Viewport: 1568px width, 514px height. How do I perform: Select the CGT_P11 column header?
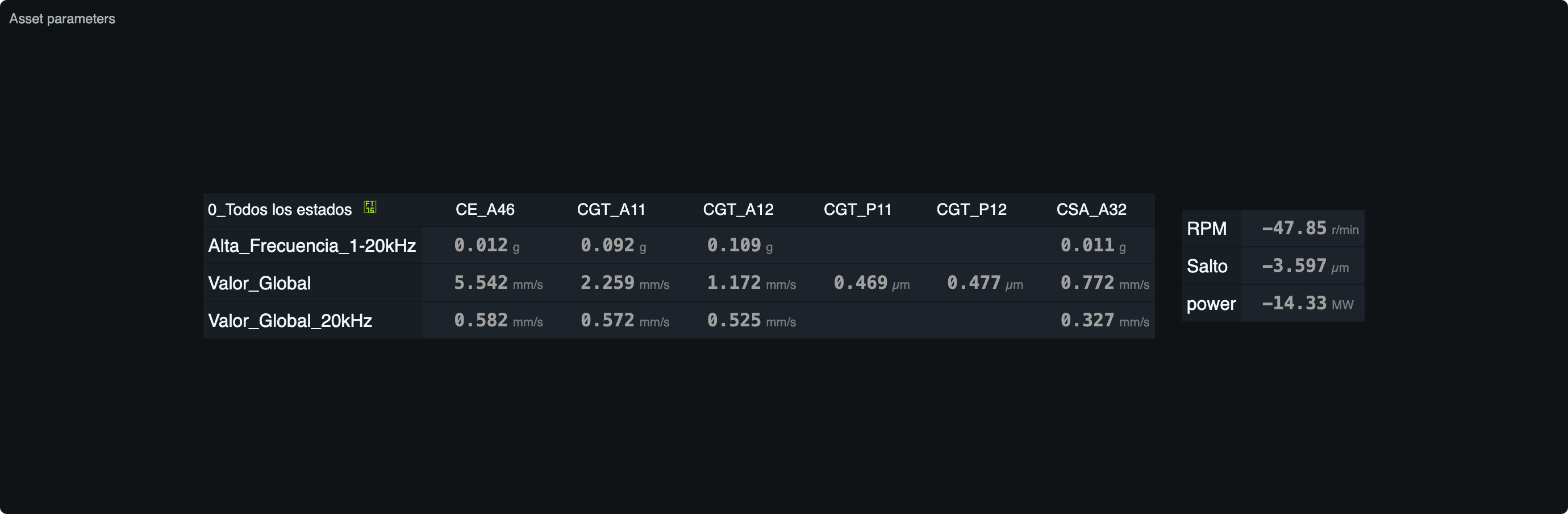pos(858,209)
